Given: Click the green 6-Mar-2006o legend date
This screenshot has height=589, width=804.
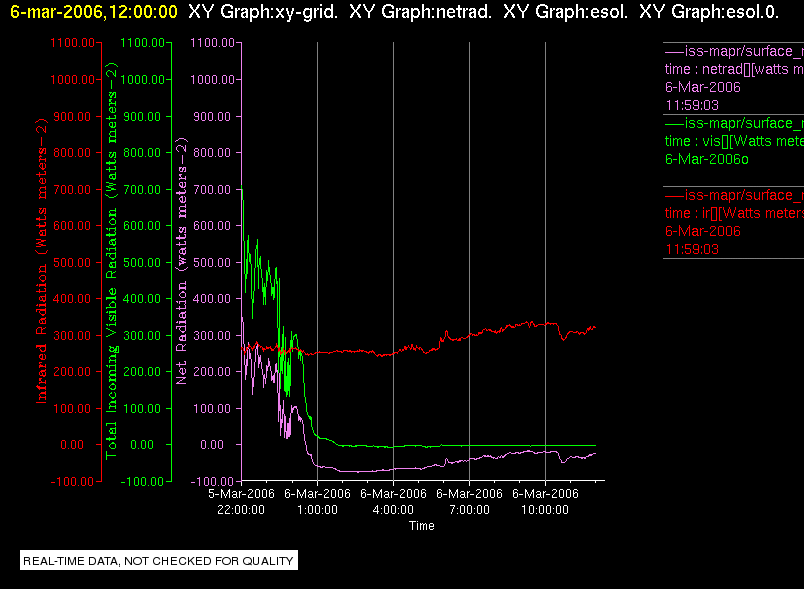Looking at the screenshot, I should pyautogui.click(x=707, y=159).
